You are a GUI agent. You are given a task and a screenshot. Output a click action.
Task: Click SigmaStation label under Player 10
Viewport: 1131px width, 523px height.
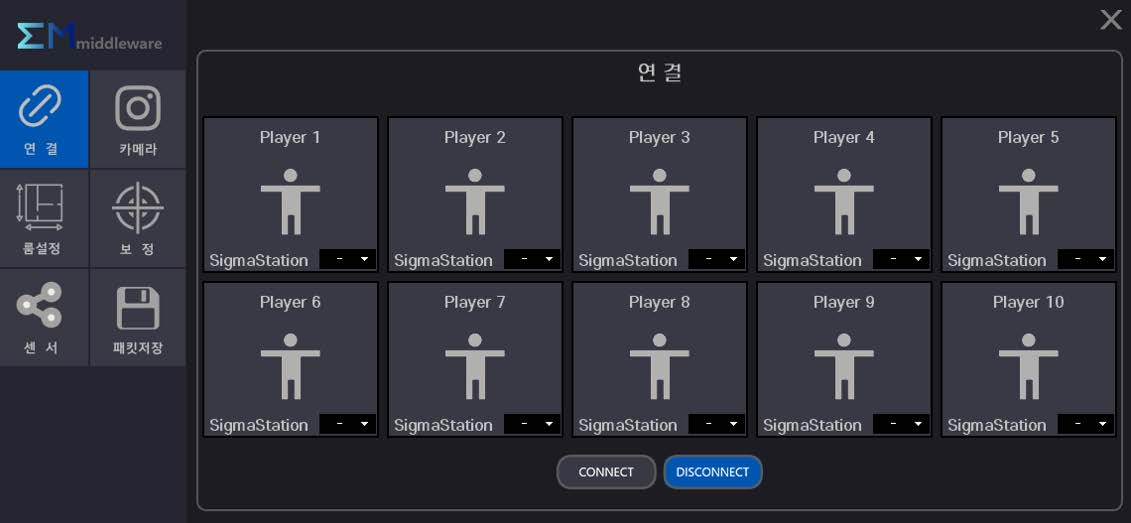pos(997,425)
